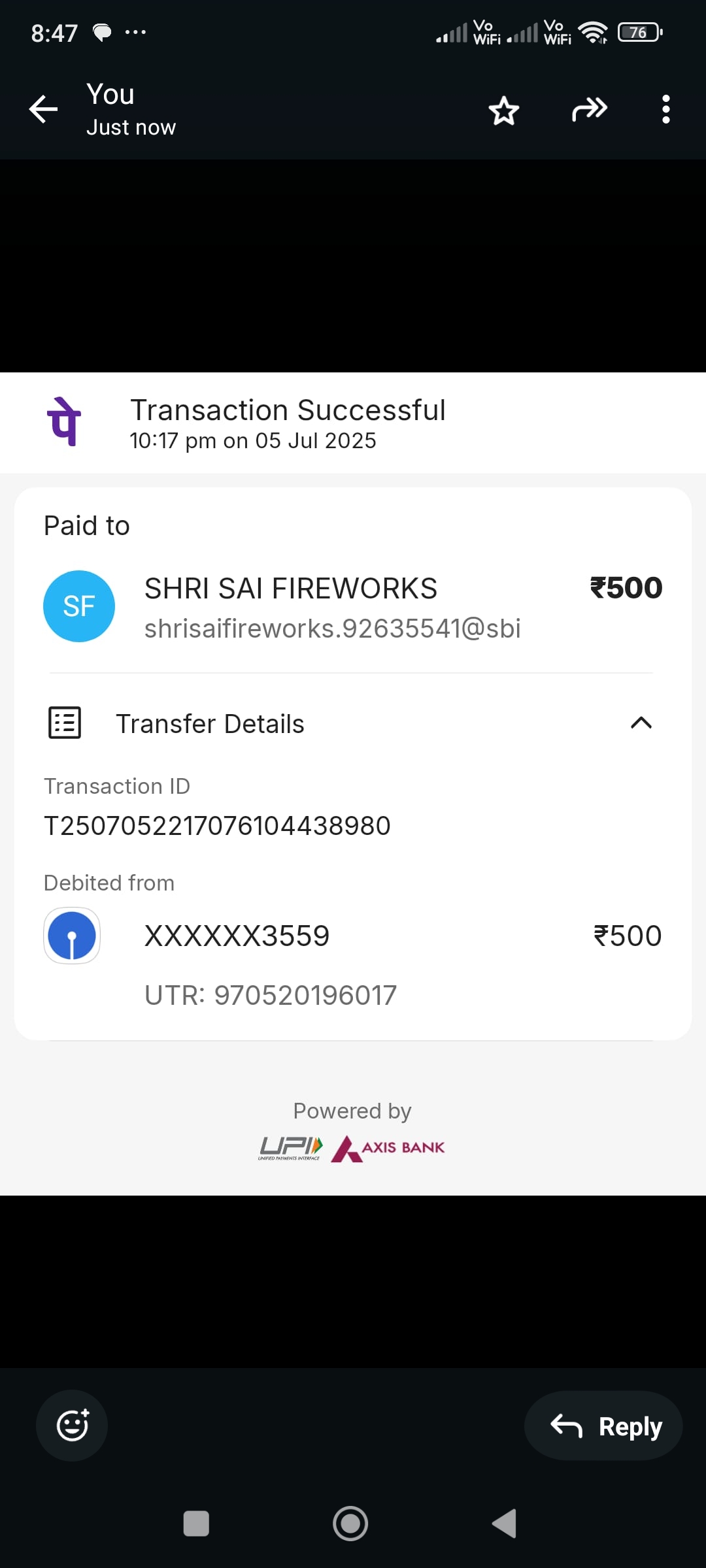Tap the UTR reference number
706x1568 pixels.
pos(271,995)
